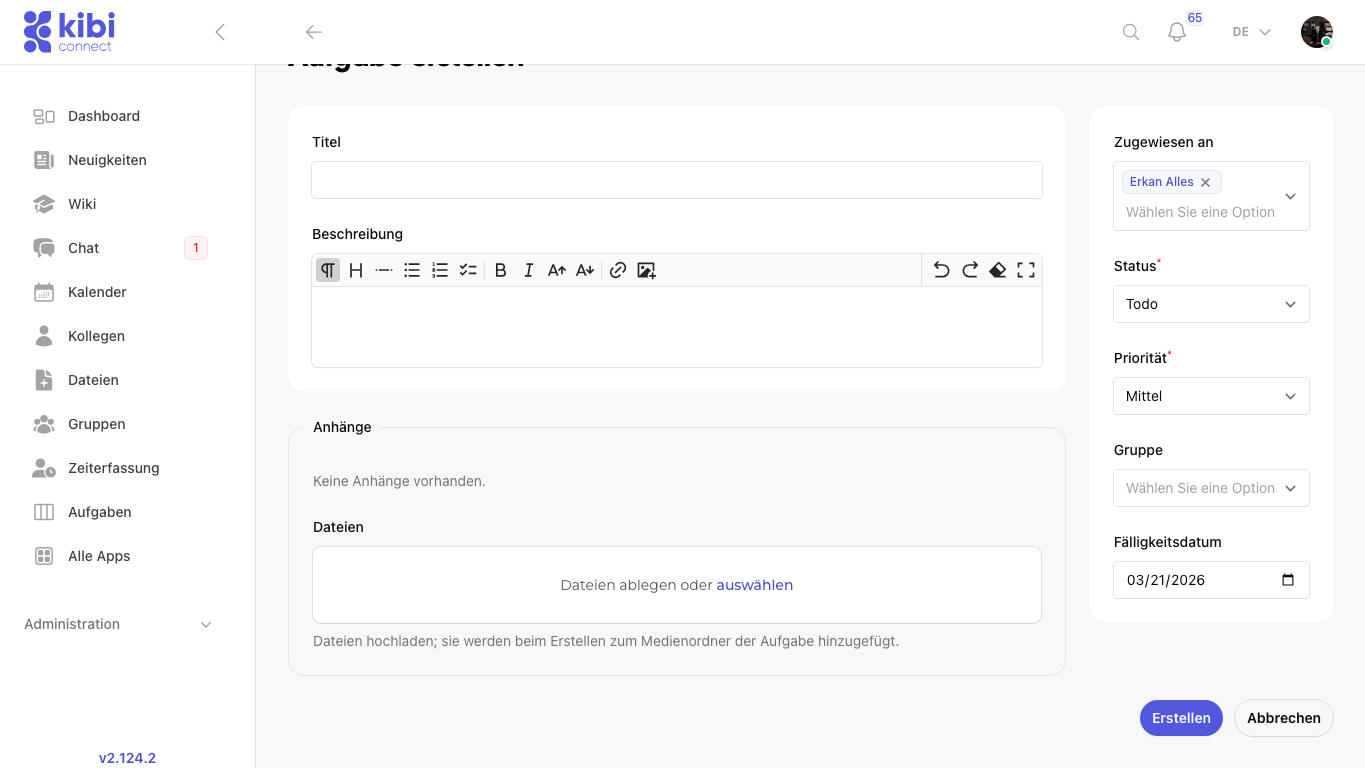Click the insert image toolbar icon
Screen dimensions: 1365x768
647,270
